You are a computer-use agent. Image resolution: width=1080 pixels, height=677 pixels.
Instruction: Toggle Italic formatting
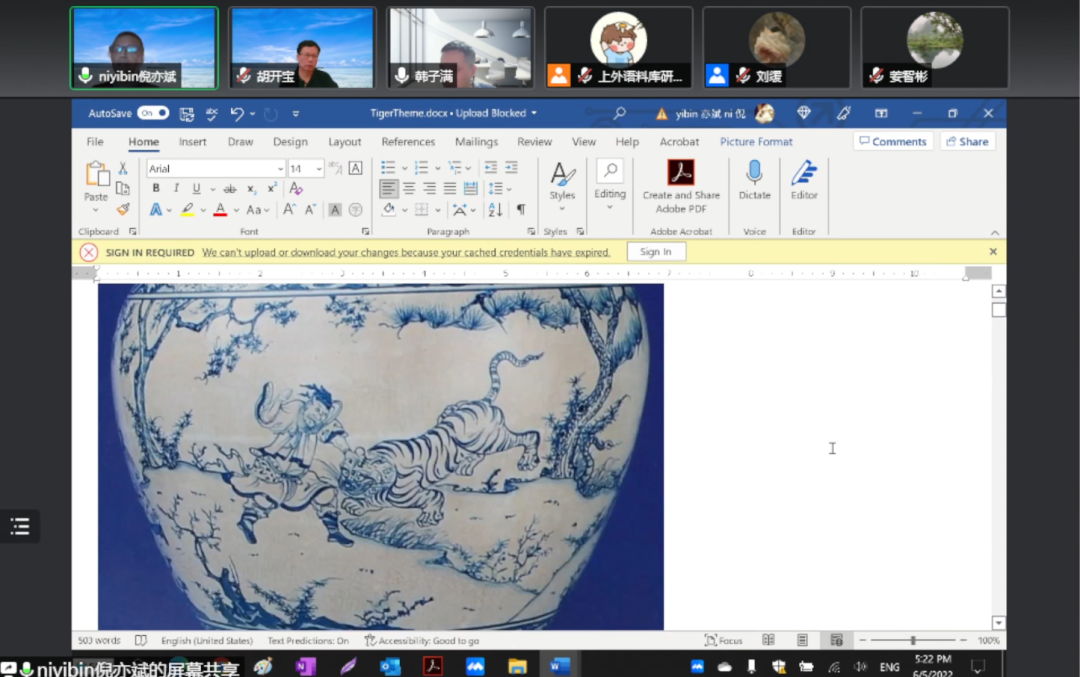click(x=176, y=188)
